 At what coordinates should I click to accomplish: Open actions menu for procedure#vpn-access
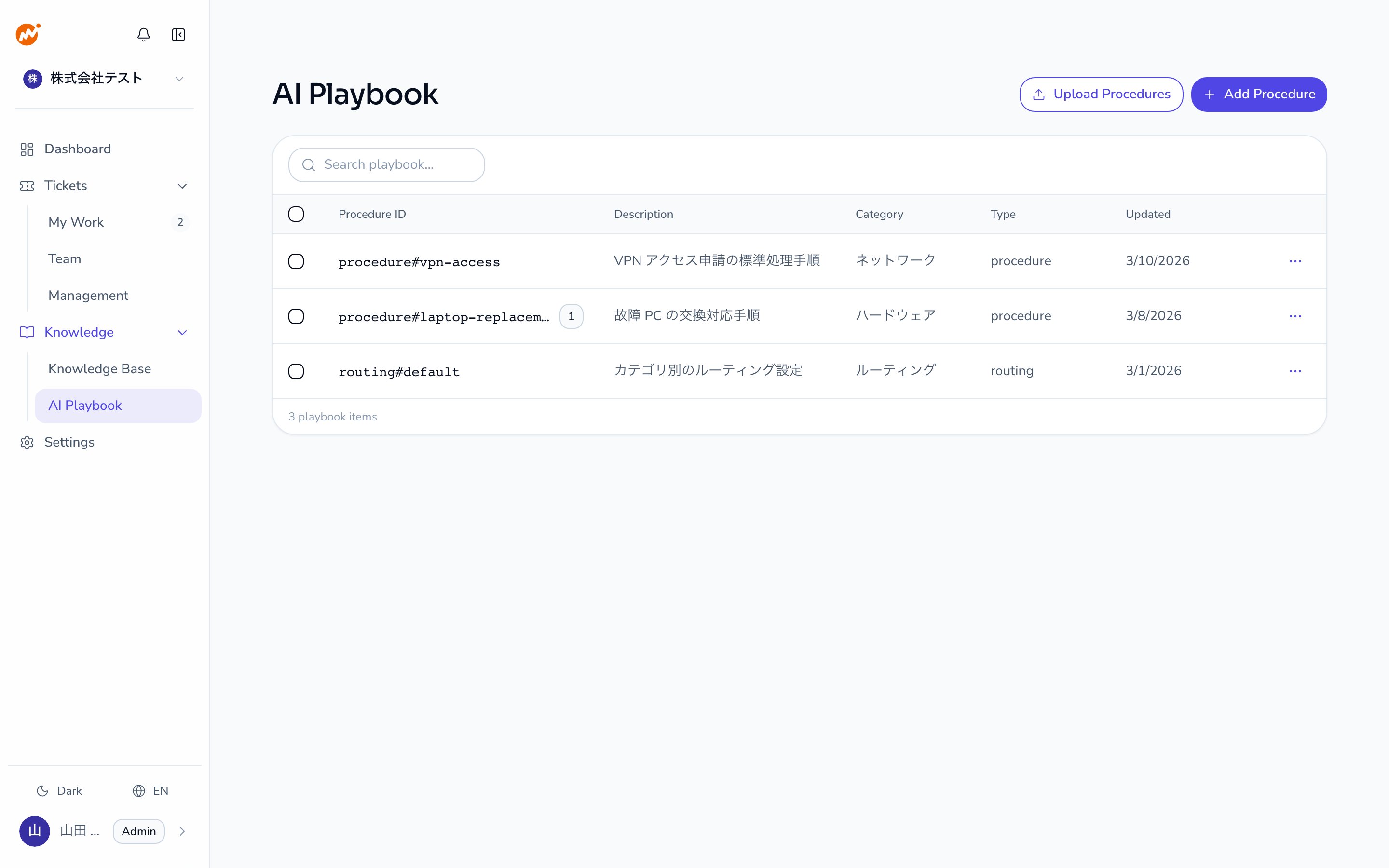click(x=1295, y=261)
